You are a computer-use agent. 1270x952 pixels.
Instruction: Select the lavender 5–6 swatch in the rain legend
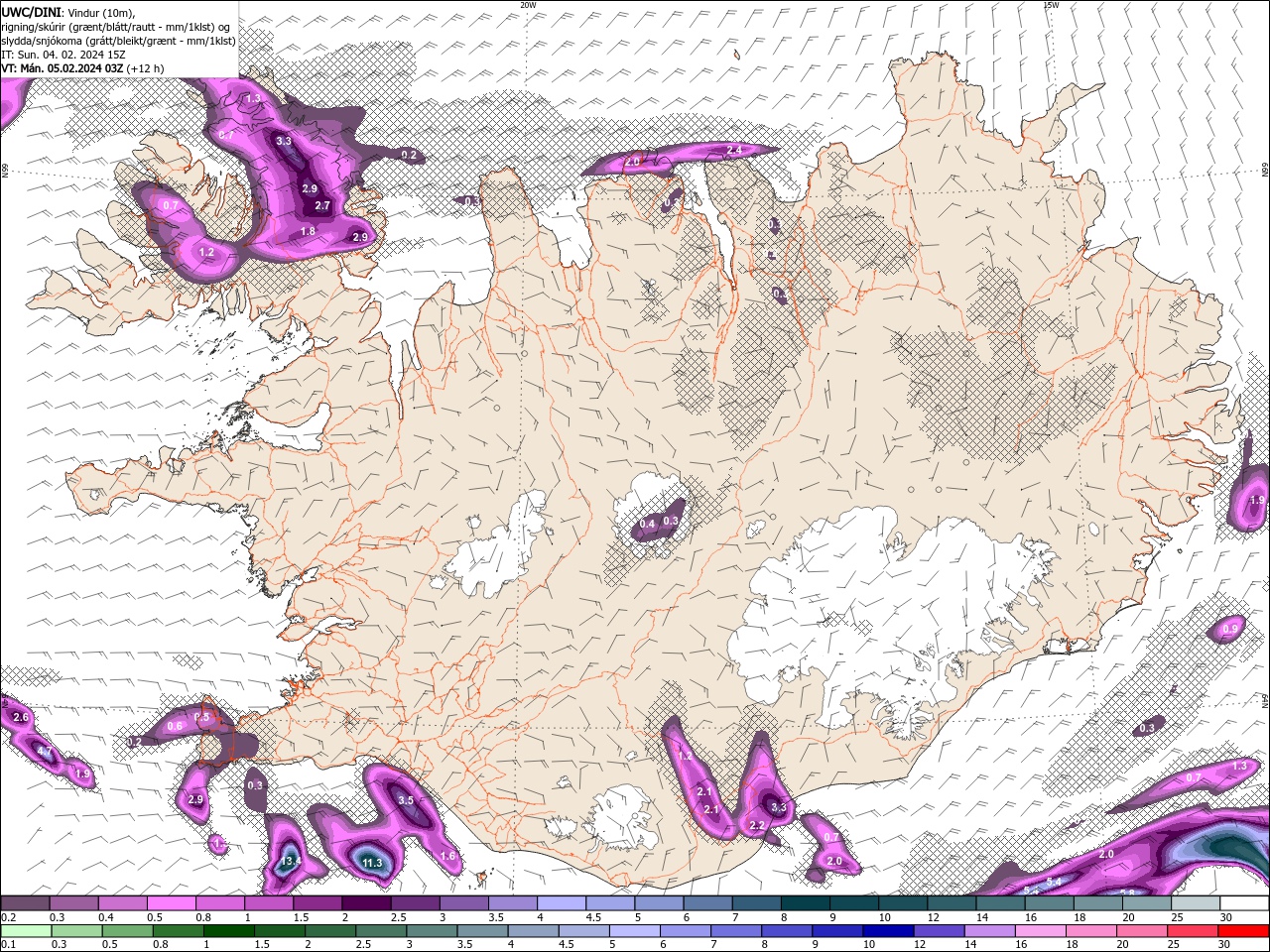[x=634, y=931]
